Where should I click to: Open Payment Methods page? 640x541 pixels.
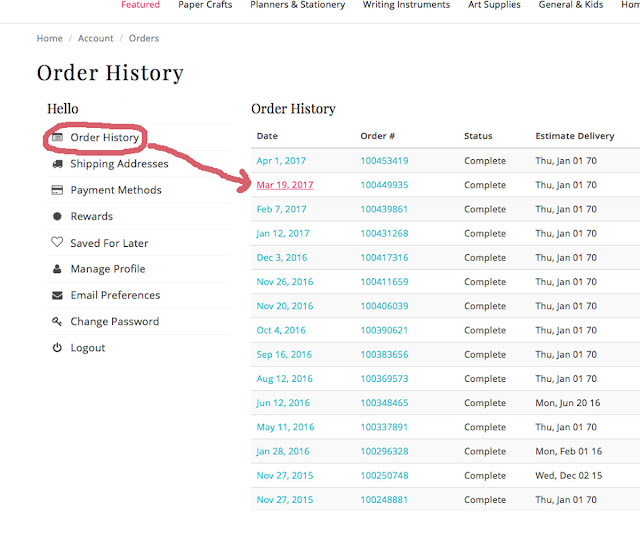pos(116,190)
